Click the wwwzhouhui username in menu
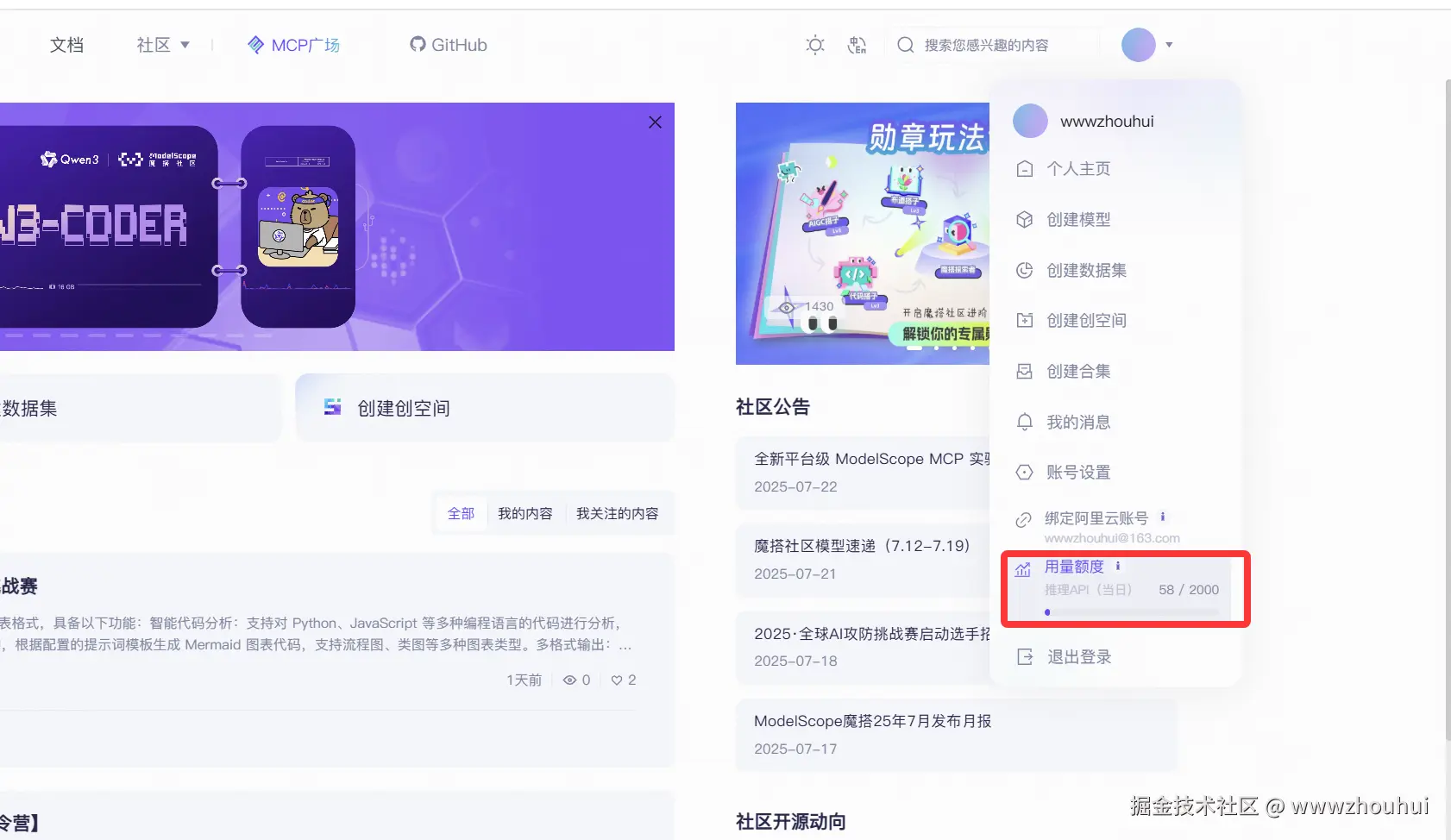This screenshot has height=840, width=1451. 1107,122
